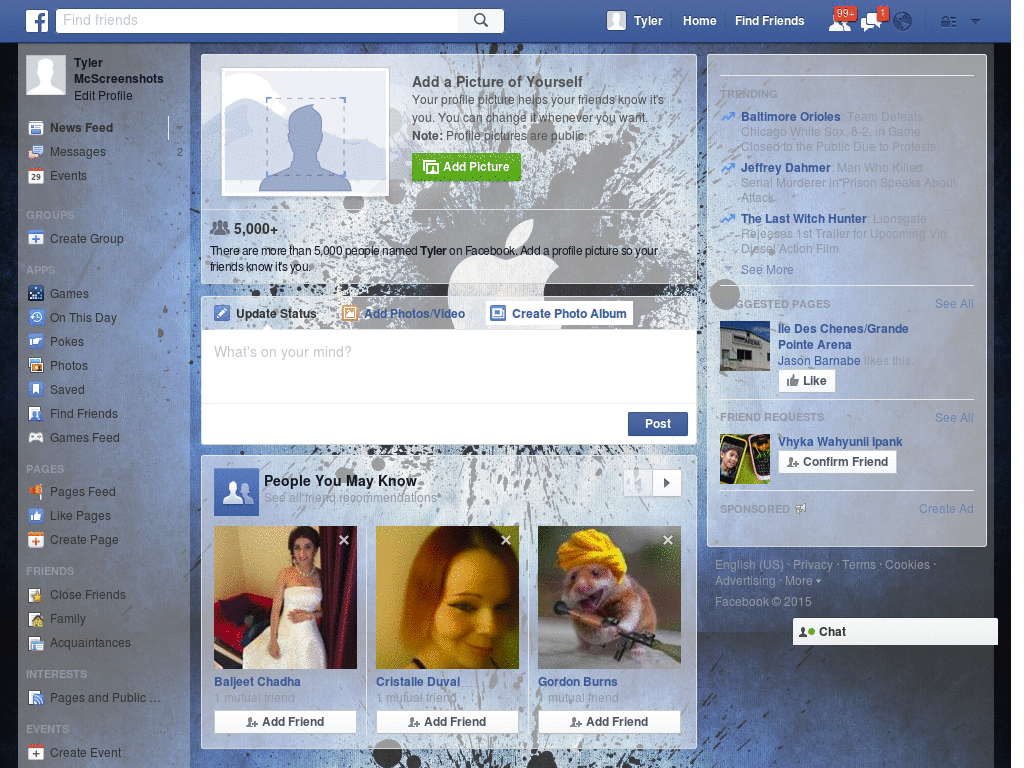Click the green Add Picture button

[466, 167]
